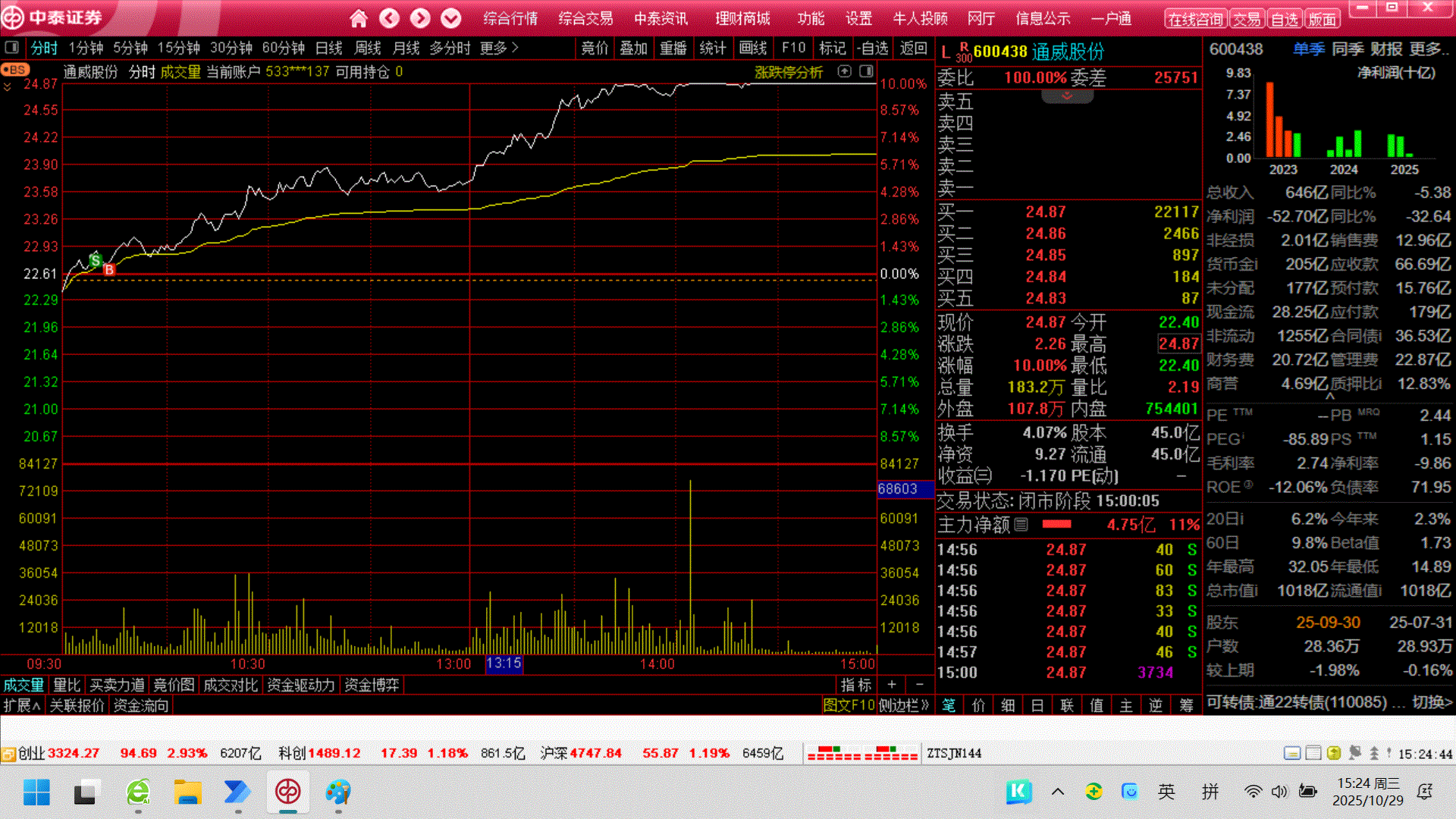Switch to the 日线 chart tab
This screenshot has height=819, width=1456.
pos(328,48)
